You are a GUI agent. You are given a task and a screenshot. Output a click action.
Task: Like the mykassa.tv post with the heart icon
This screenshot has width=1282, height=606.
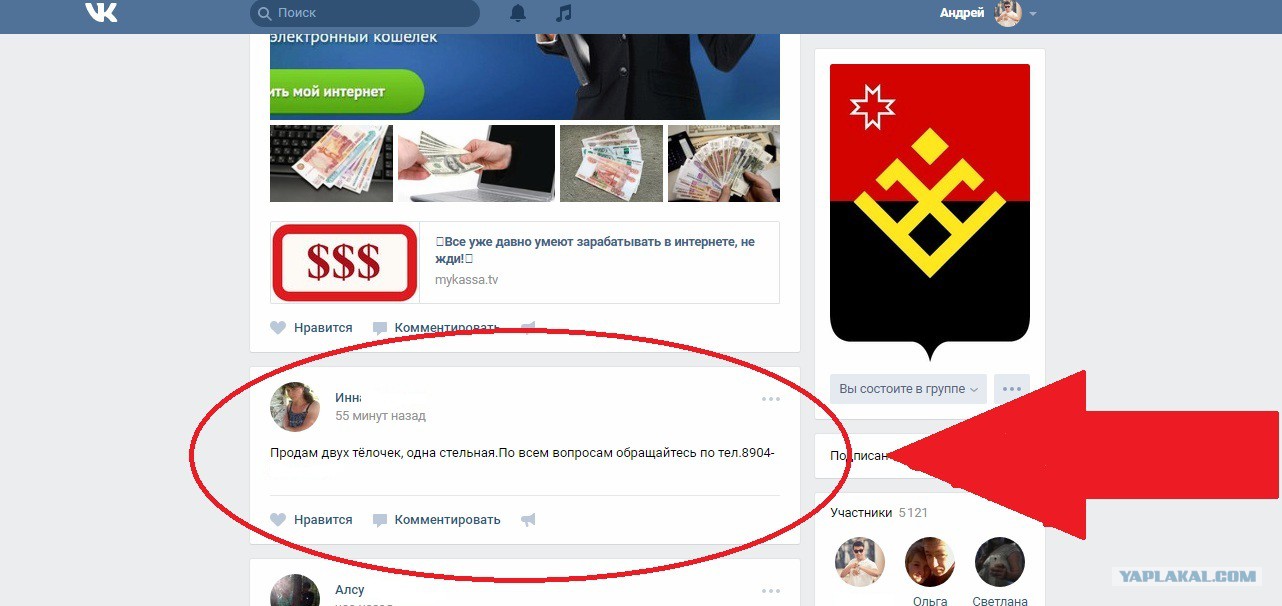[x=278, y=328]
